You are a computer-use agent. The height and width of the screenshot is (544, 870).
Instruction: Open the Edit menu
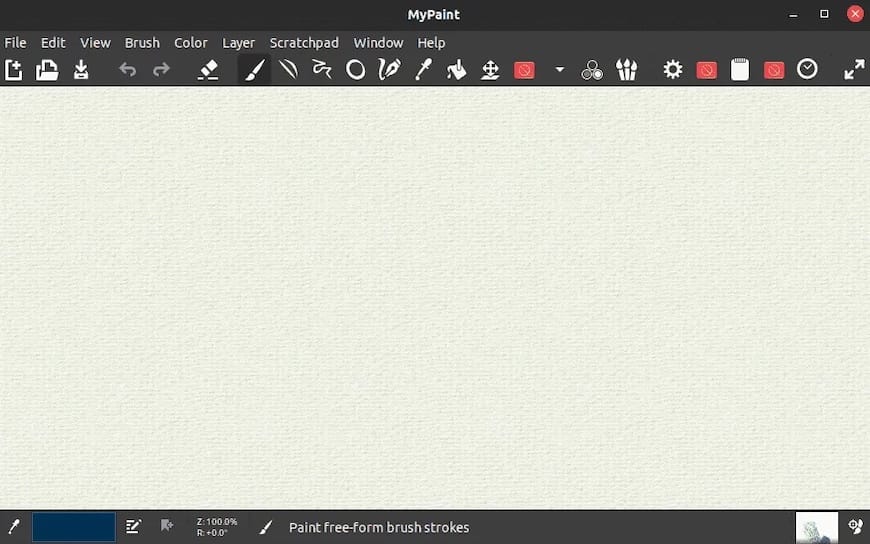pos(53,43)
